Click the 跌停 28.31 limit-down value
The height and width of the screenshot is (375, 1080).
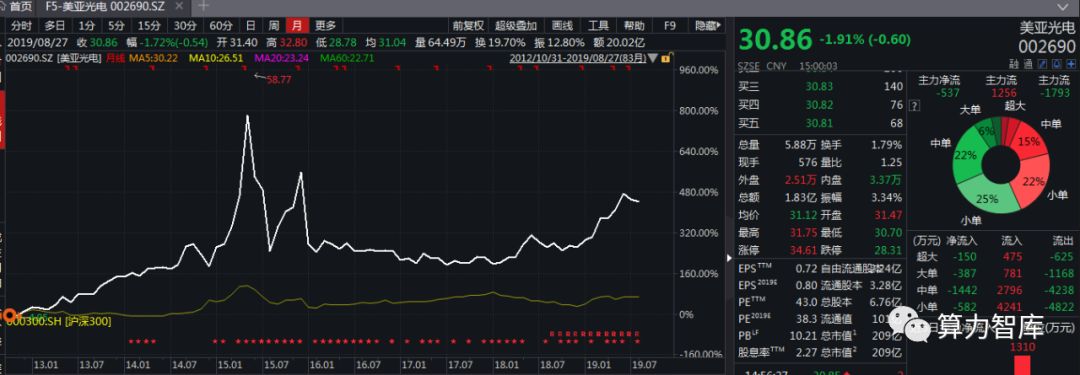[x=889, y=250]
